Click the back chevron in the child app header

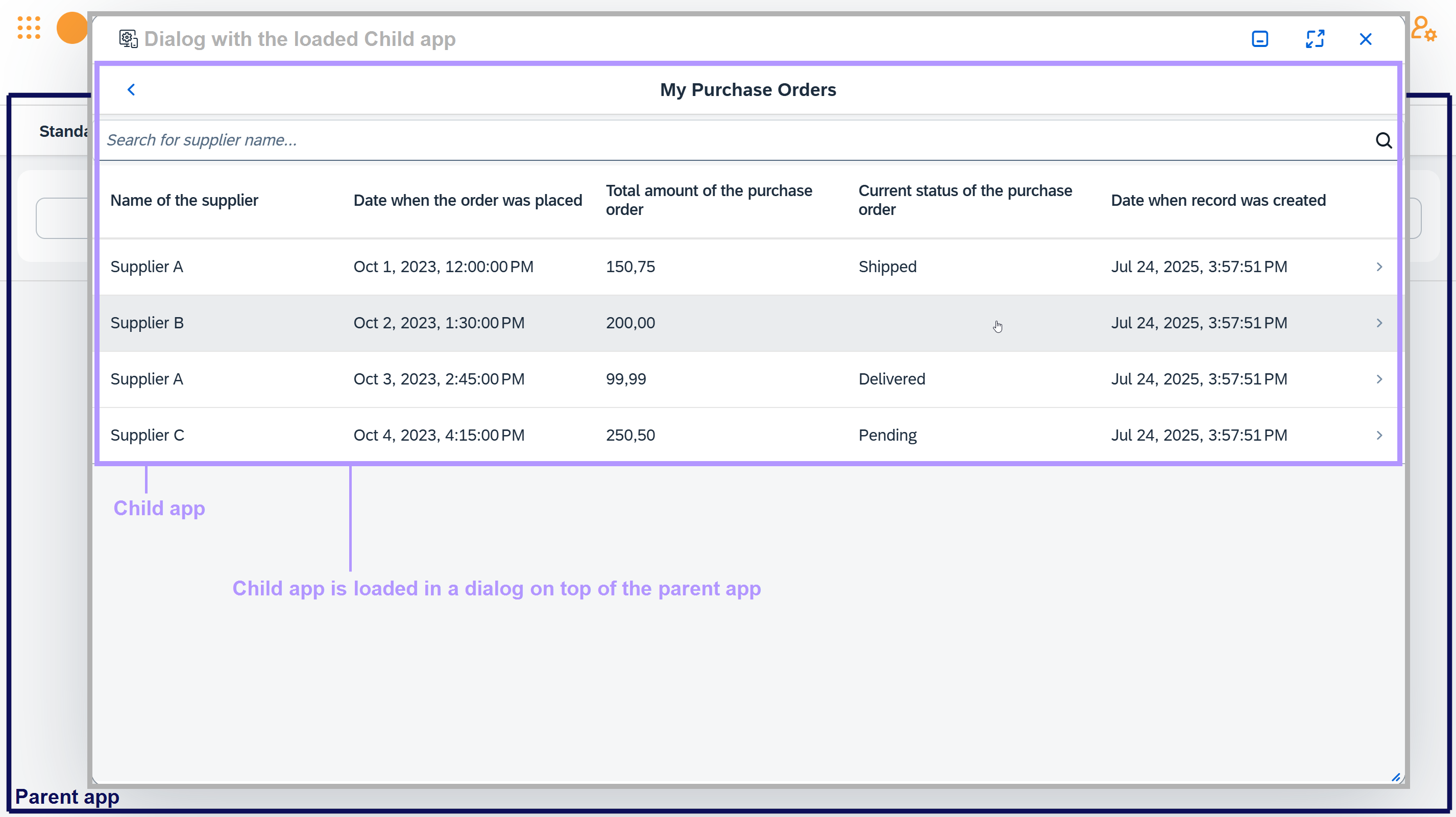coord(131,89)
